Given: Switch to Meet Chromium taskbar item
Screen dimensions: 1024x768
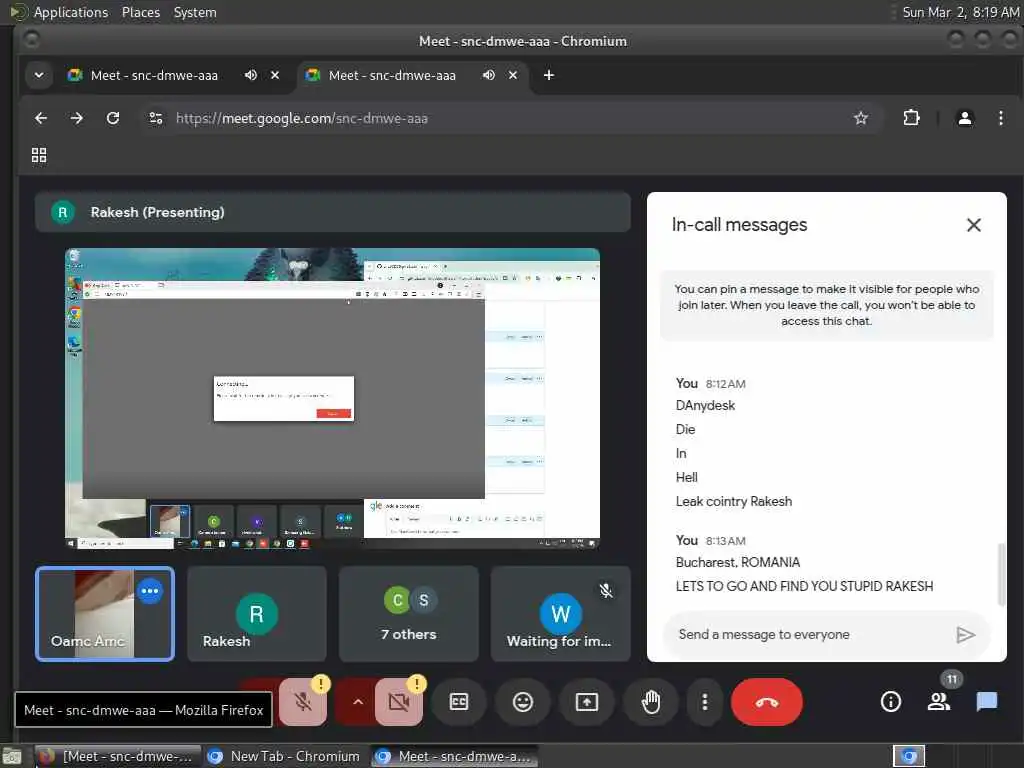Looking at the screenshot, I should pyautogui.click(x=455, y=756).
